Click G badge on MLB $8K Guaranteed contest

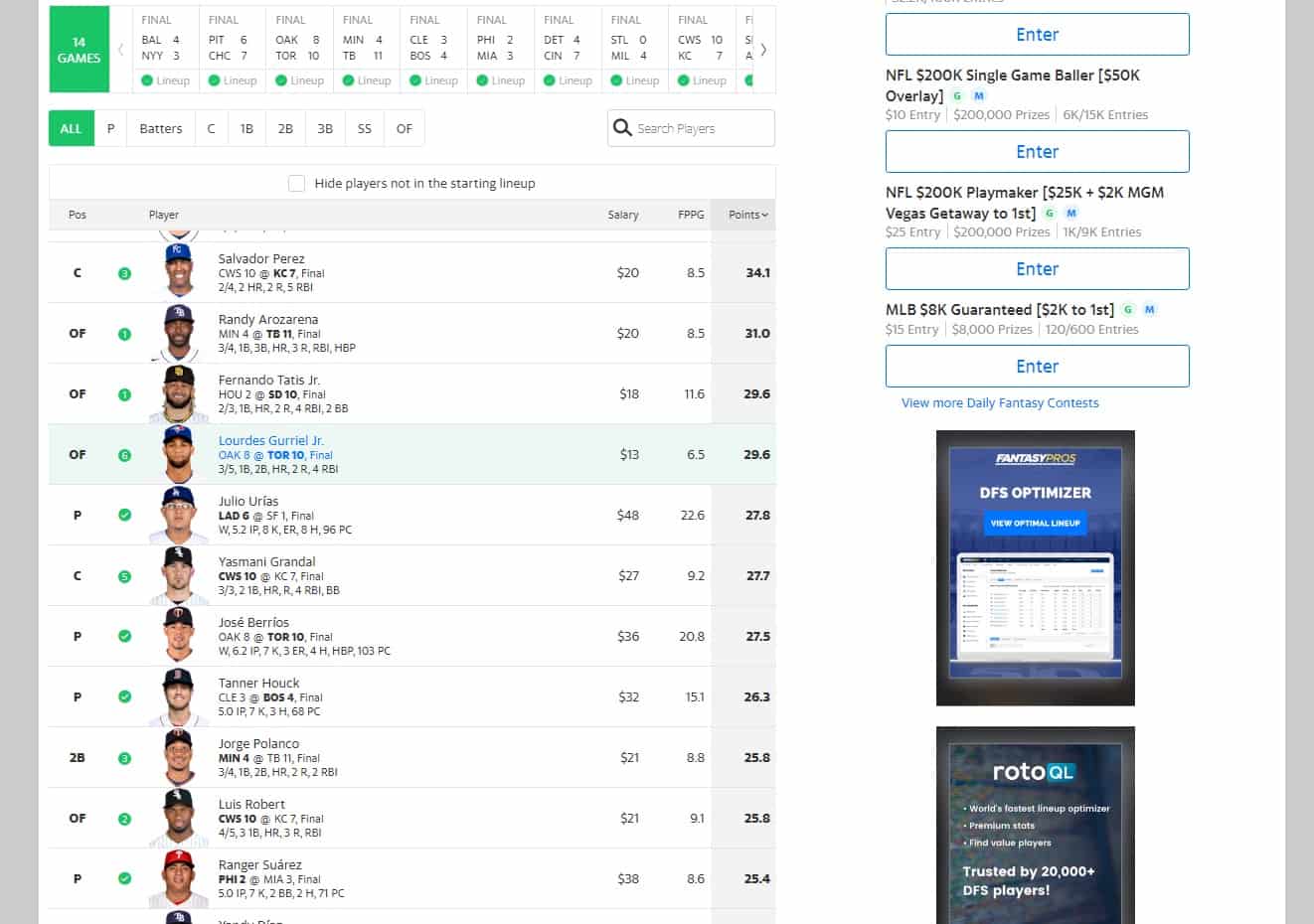(x=1128, y=310)
